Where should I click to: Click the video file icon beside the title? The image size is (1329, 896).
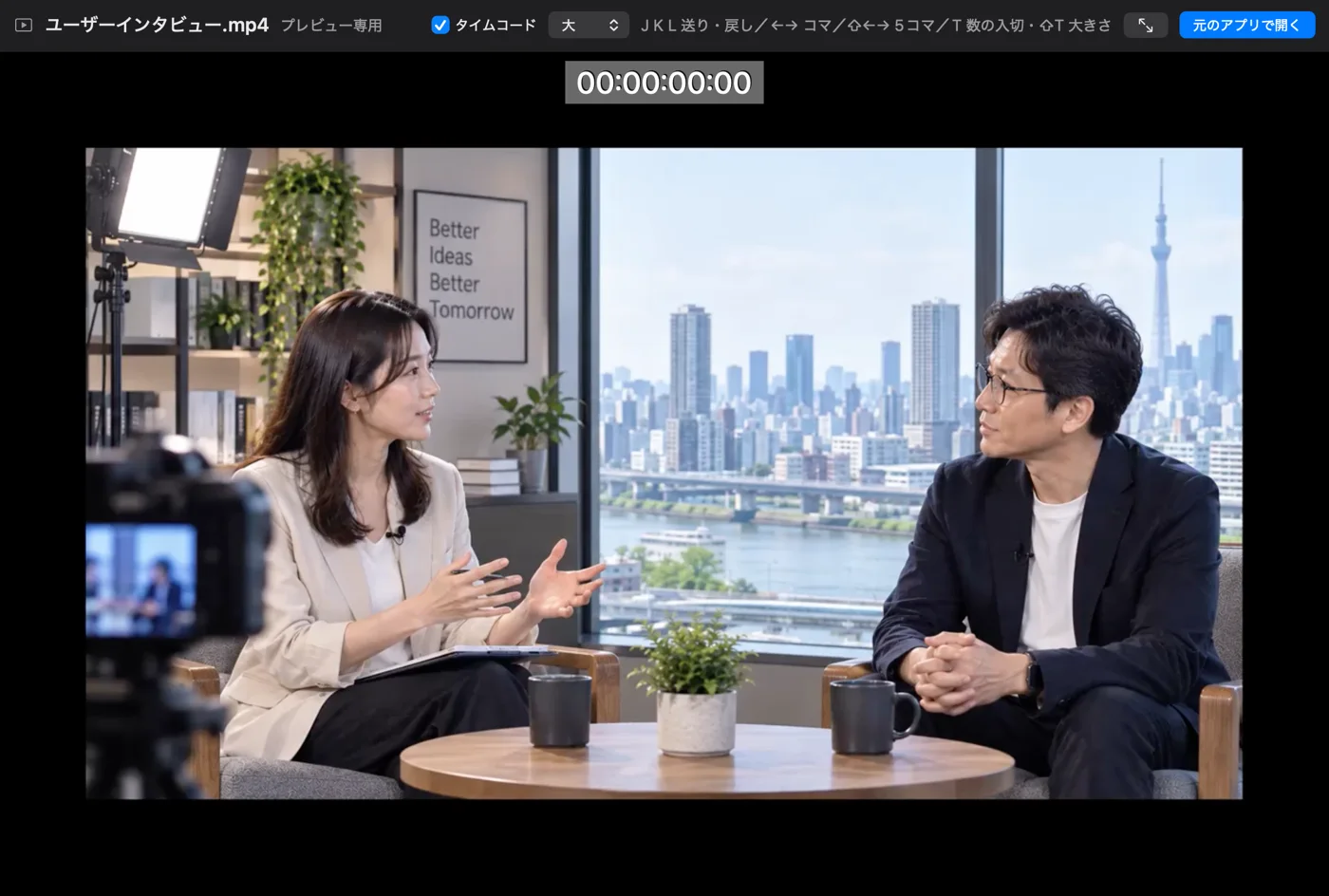24,26
